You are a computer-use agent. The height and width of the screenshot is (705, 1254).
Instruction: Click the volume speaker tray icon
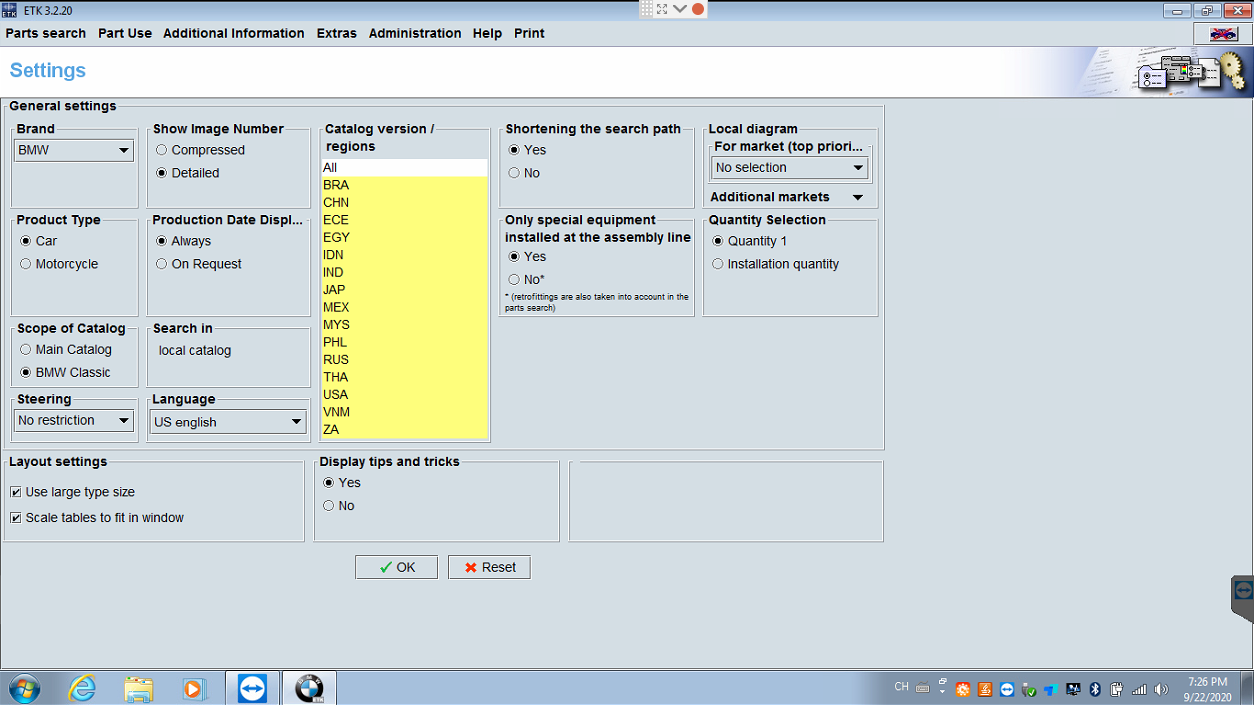click(1161, 689)
